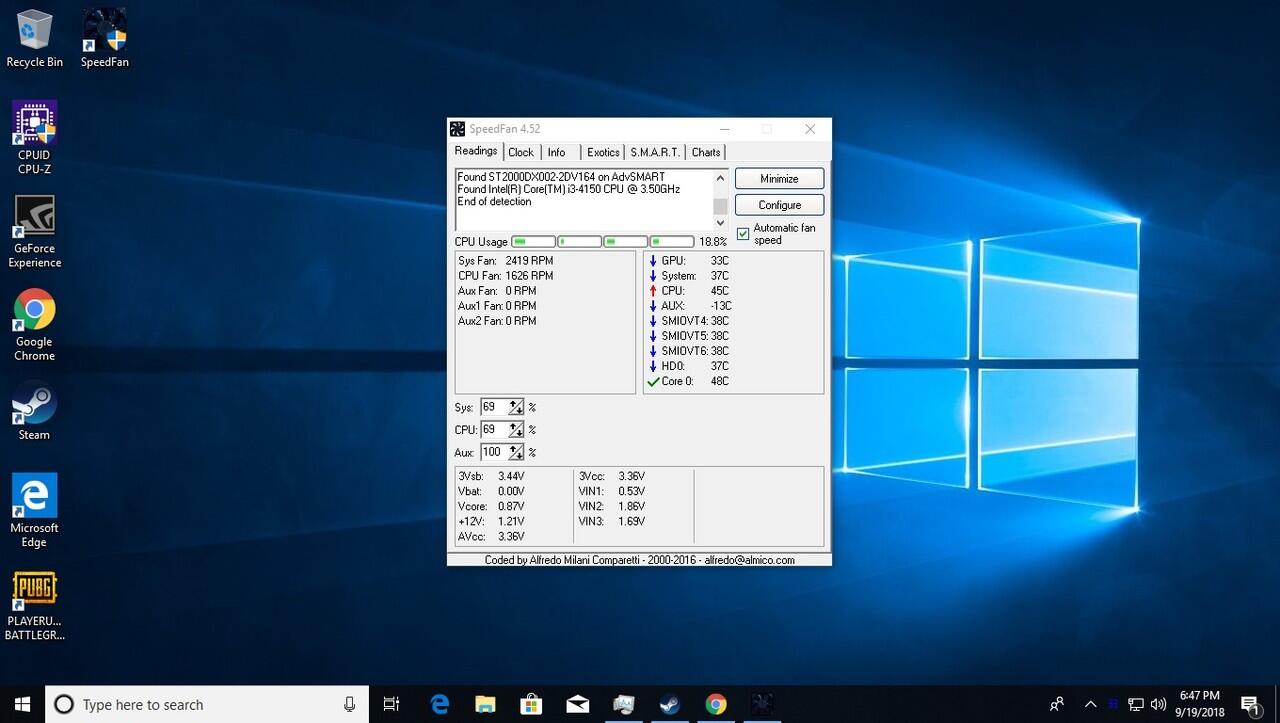Screen dimensions: 1280x723
Task: Click the Configure button
Action: (x=779, y=205)
